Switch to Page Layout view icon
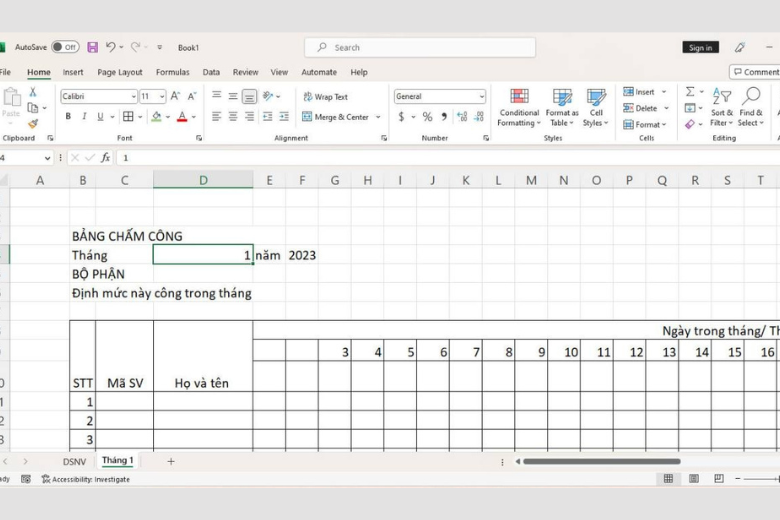This screenshot has width=780, height=520. tap(694, 479)
